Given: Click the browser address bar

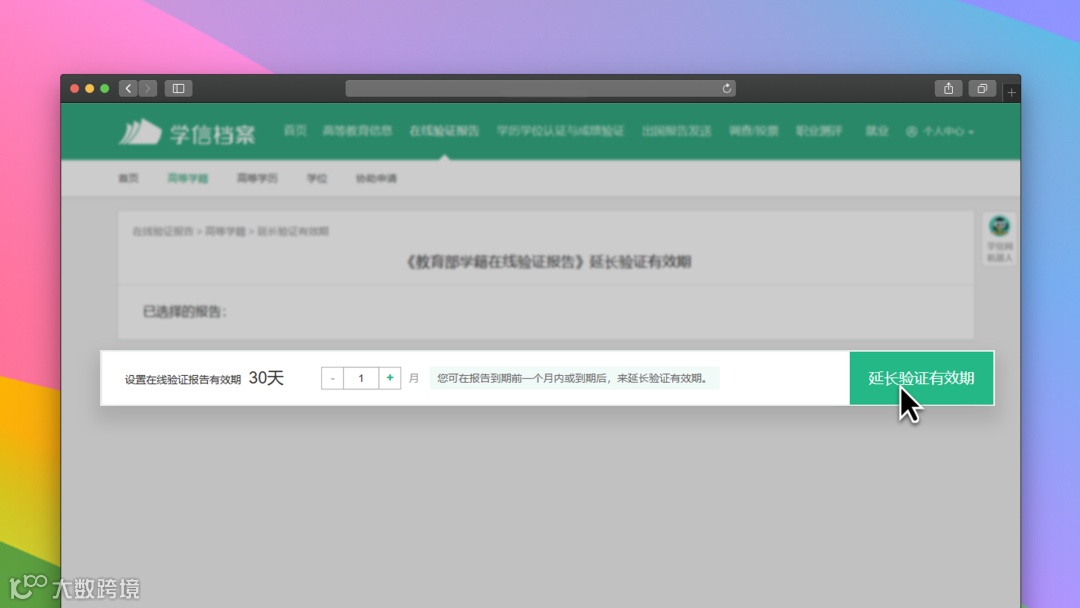Looking at the screenshot, I should [x=541, y=88].
